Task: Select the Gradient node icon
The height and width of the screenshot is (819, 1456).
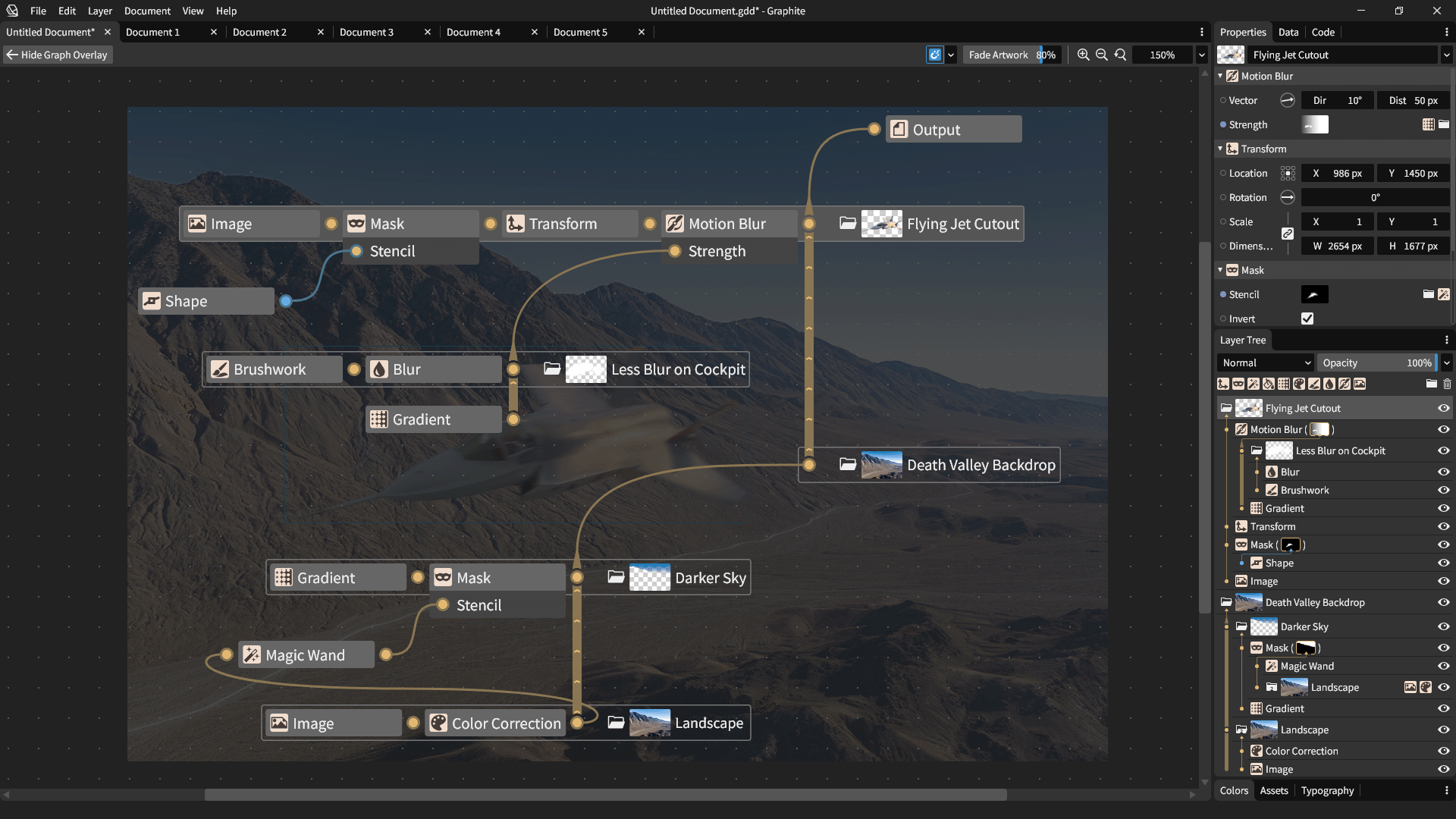Action: click(x=379, y=419)
